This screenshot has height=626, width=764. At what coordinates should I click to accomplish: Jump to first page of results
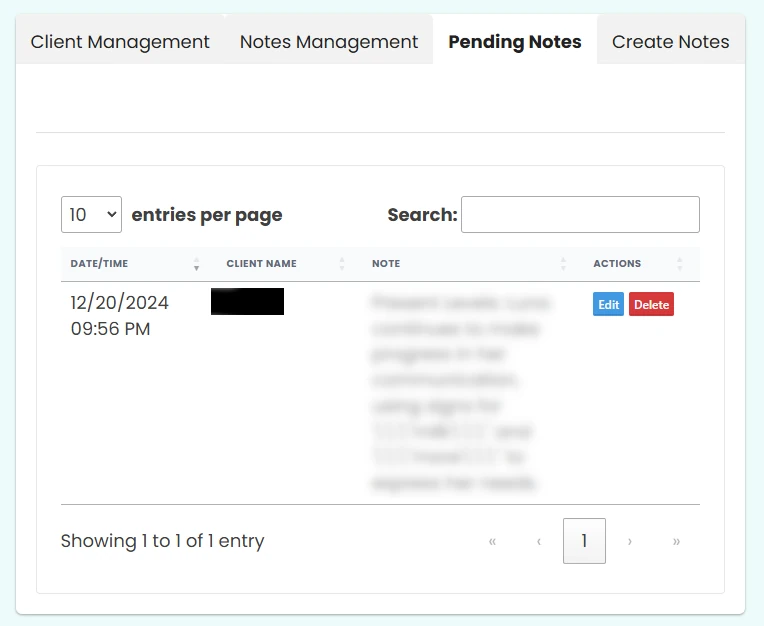pyautogui.click(x=492, y=541)
